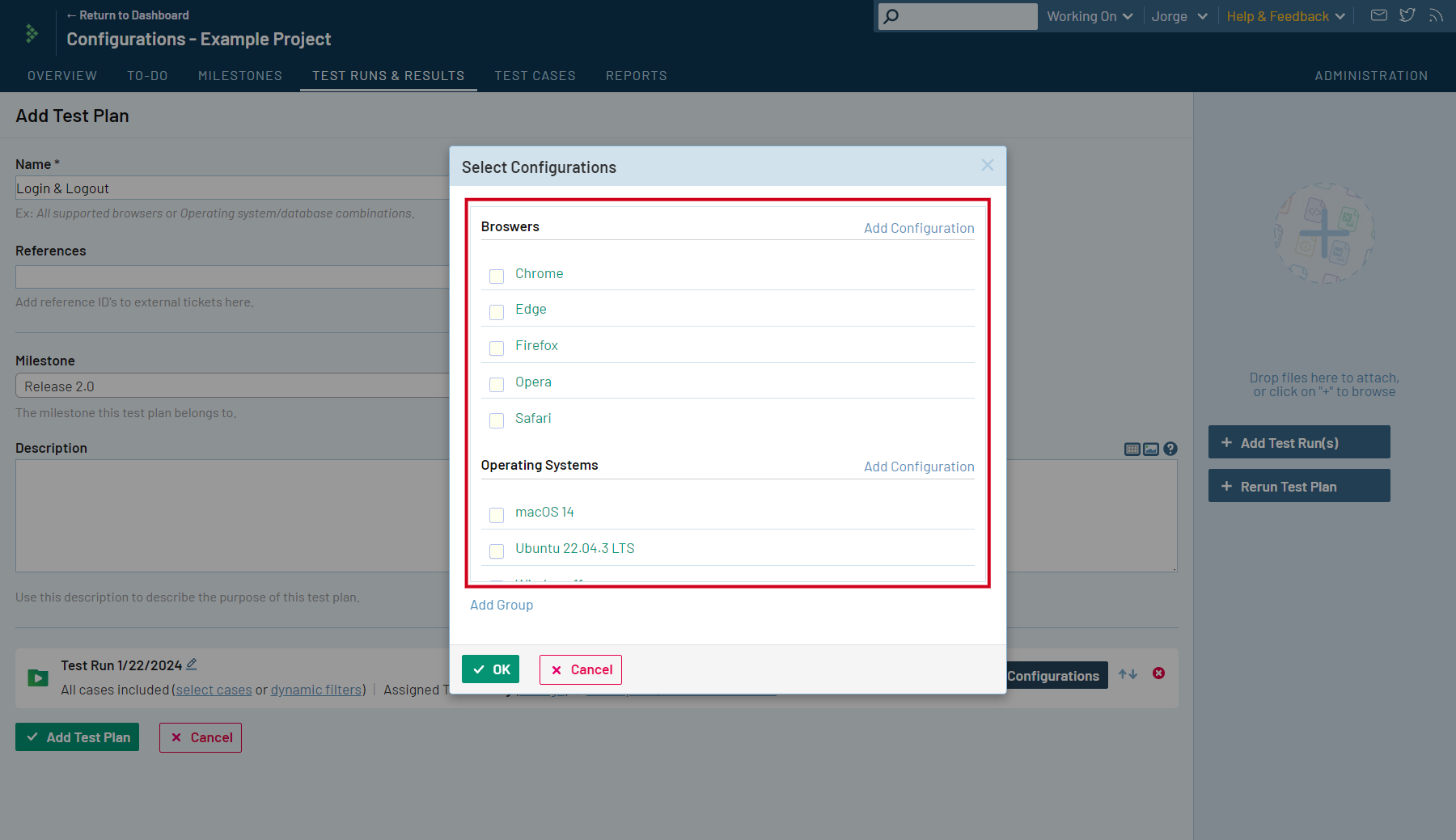This screenshot has height=840, width=1456.
Task: Enable the Firefox configuration checkbox
Action: pos(497,348)
